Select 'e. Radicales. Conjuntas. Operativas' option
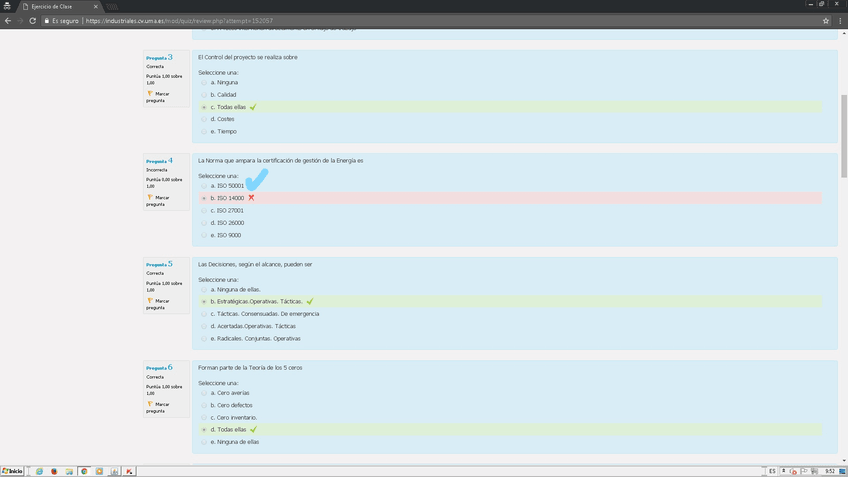This screenshot has height=477, width=848. (x=204, y=339)
